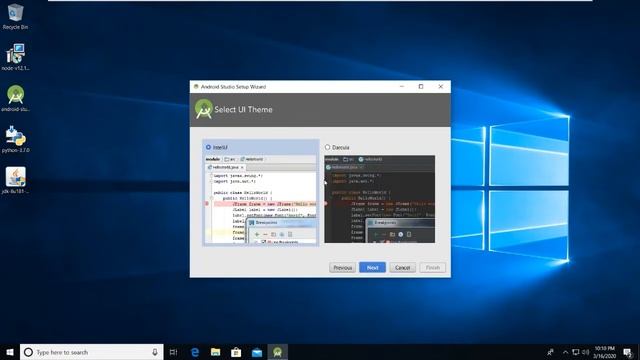Open the People icon in system tray
Image resolution: width=640 pixels, height=360 pixels.
(550, 352)
